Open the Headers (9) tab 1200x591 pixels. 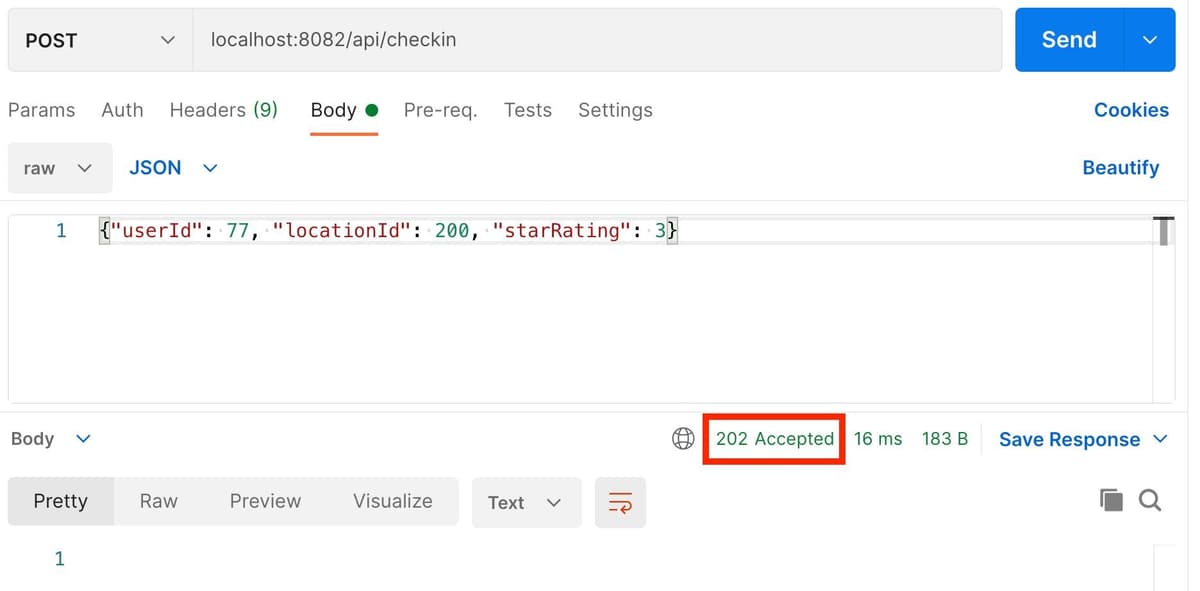(x=223, y=110)
